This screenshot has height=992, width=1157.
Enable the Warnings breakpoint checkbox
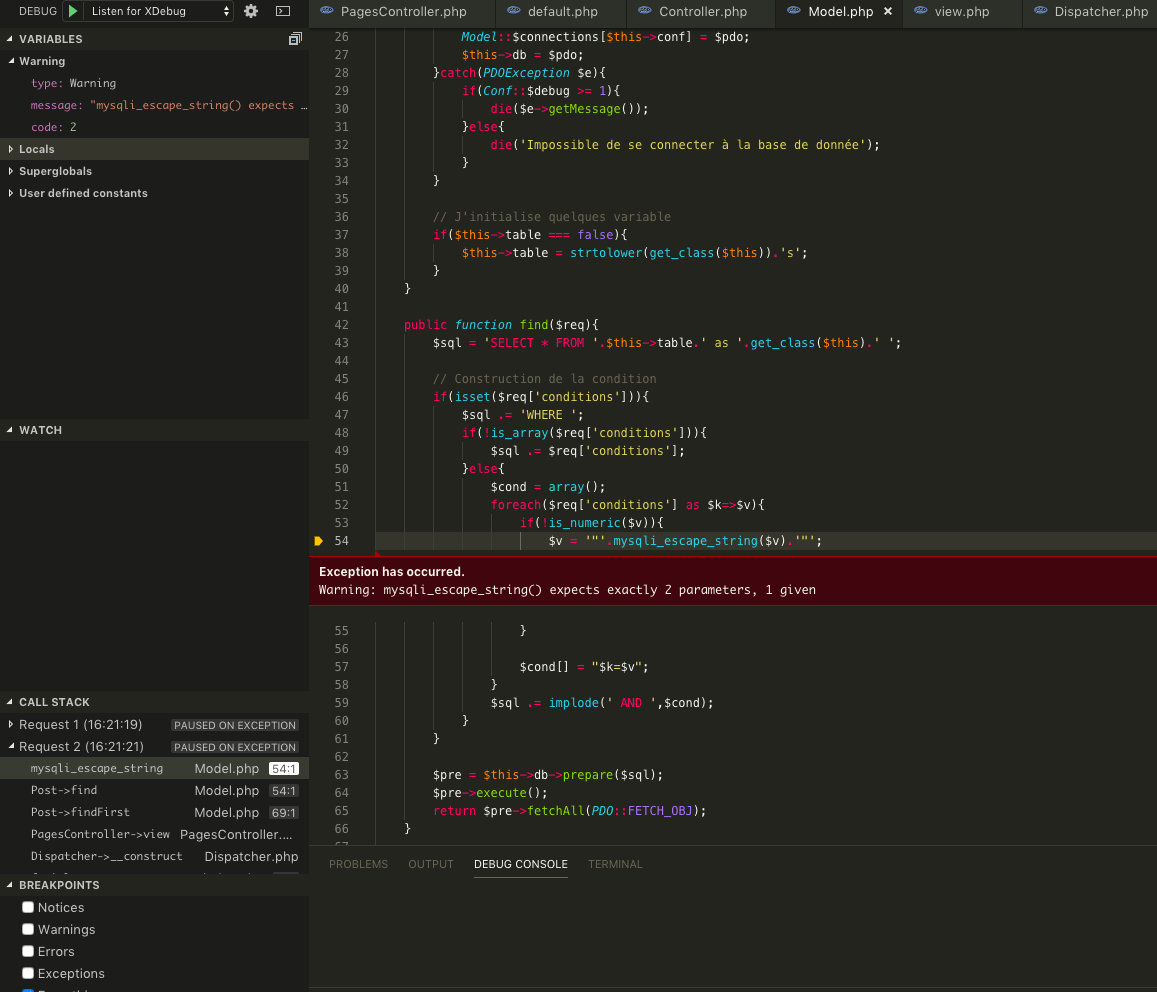[28, 929]
